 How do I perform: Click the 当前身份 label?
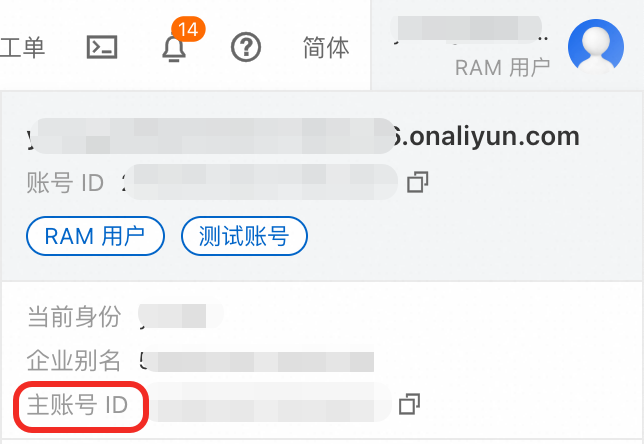coord(74,316)
